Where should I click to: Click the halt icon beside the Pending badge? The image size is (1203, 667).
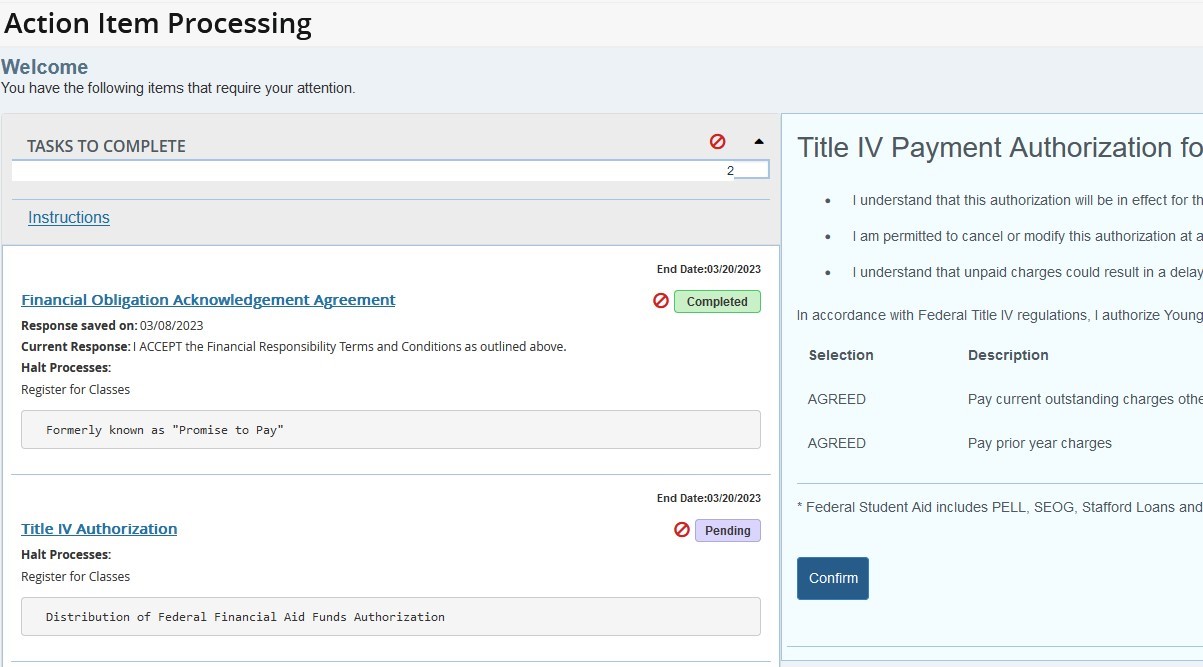(682, 530)
